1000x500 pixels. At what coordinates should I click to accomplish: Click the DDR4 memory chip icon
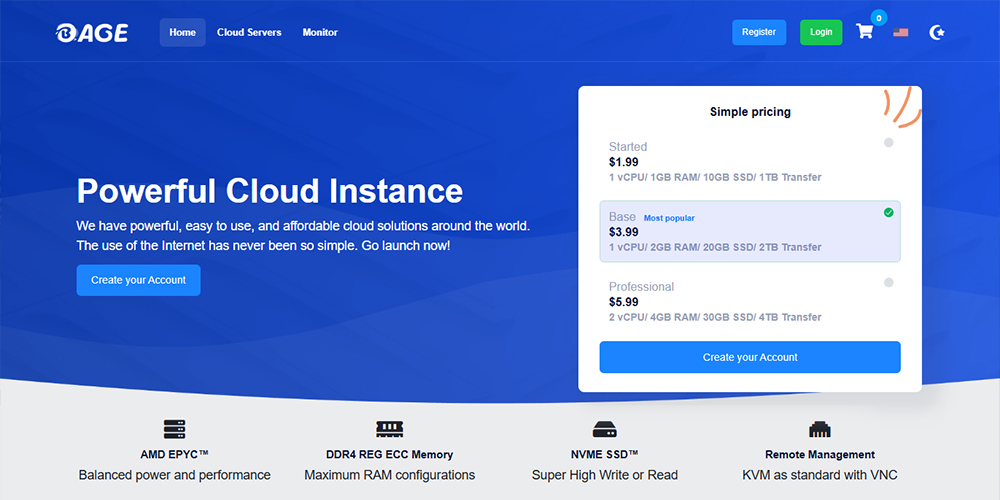[389, 429]
